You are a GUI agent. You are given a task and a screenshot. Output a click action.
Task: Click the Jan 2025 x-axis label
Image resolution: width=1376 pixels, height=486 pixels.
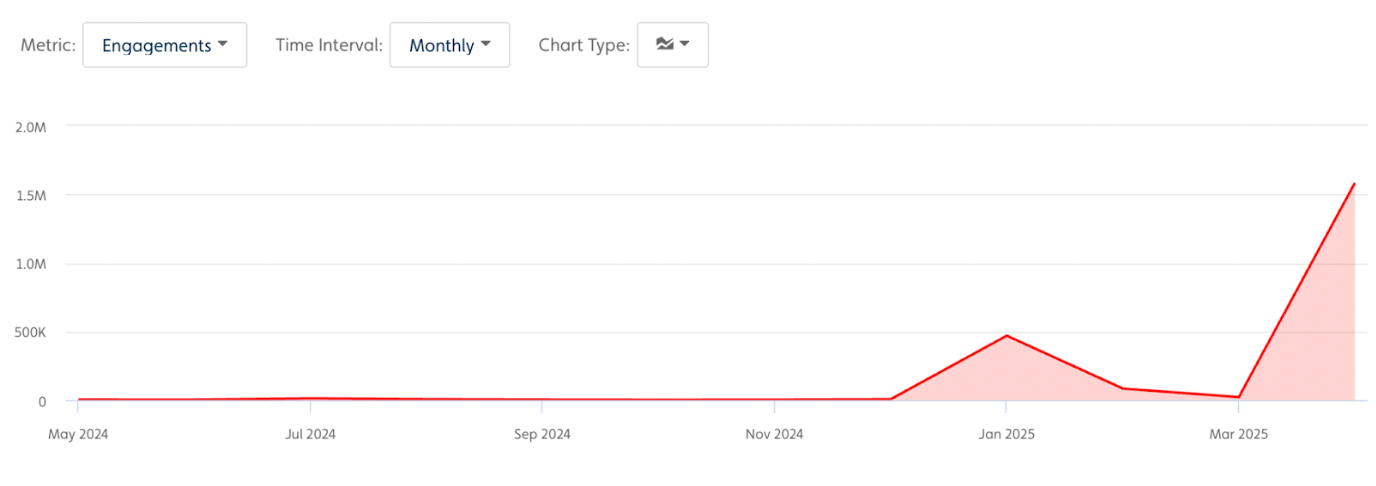[1007, 434]
